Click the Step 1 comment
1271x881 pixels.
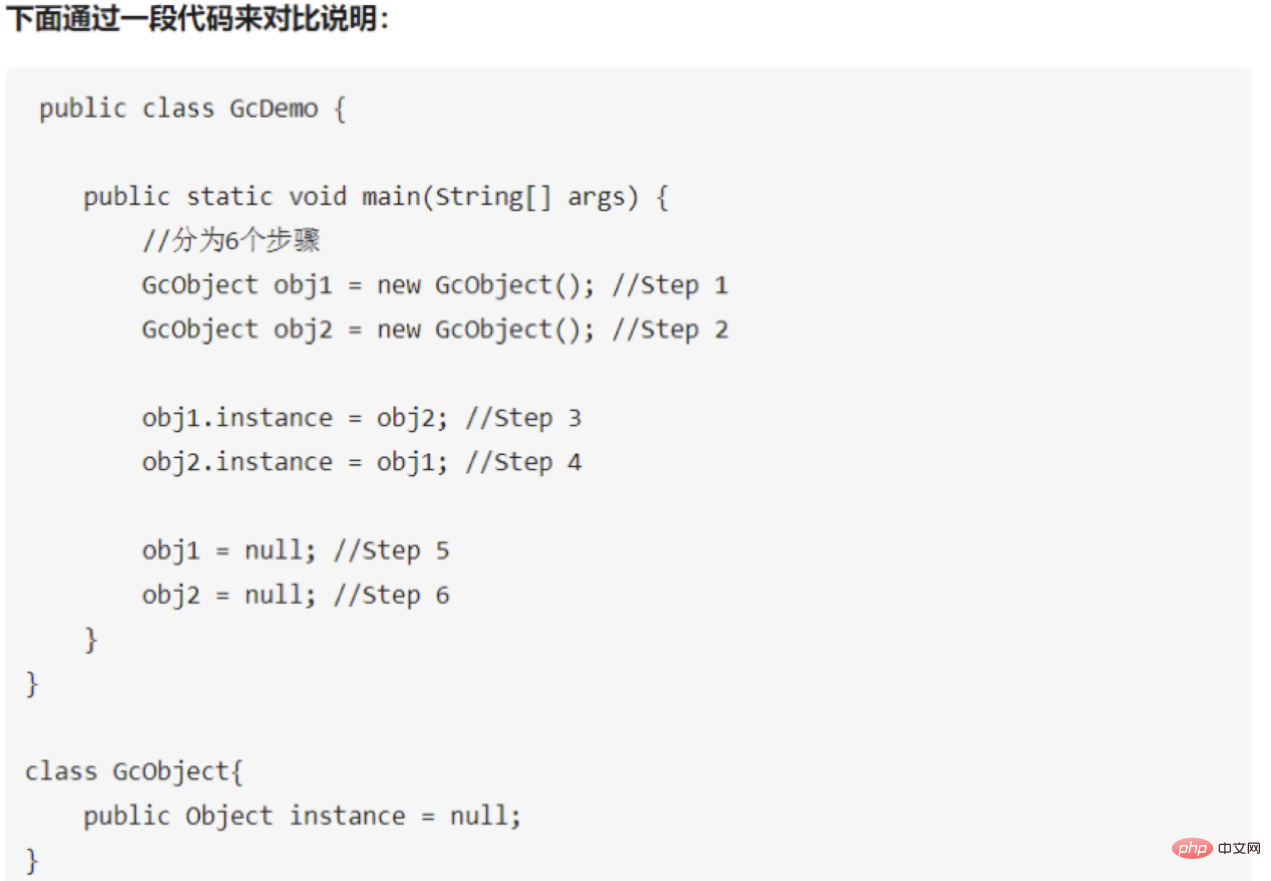tap(670, 285)
